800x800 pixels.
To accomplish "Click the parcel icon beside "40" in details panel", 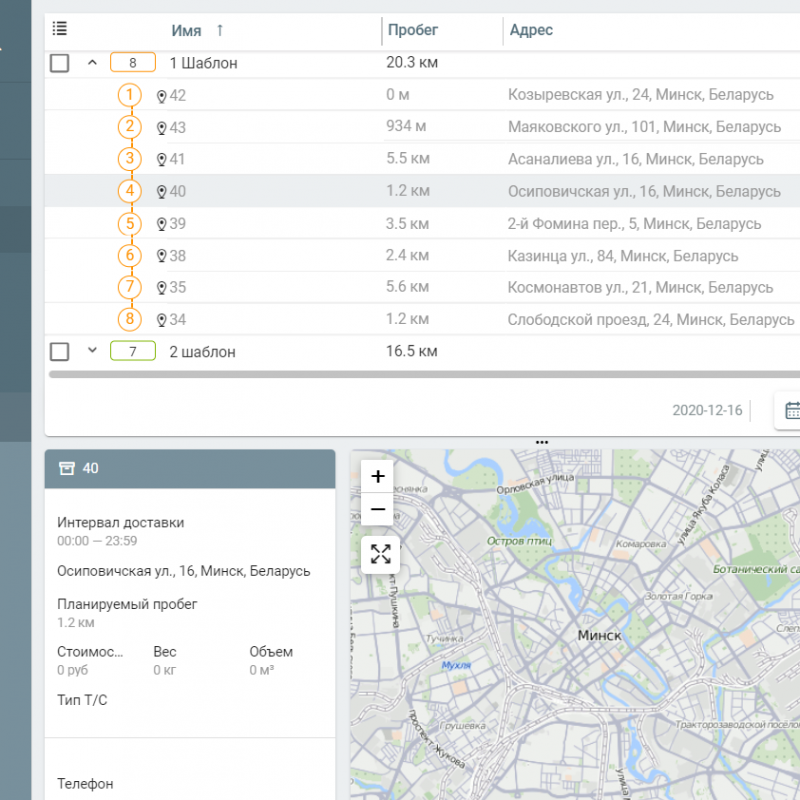I will (69, 468).
